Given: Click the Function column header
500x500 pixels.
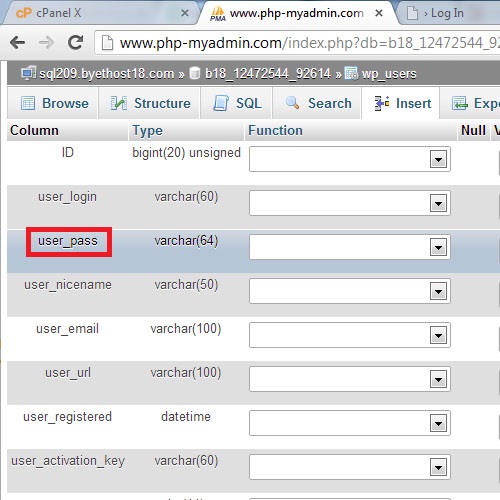Looking at the screenshot, I should pyautogui.click(x=275, y=130).
